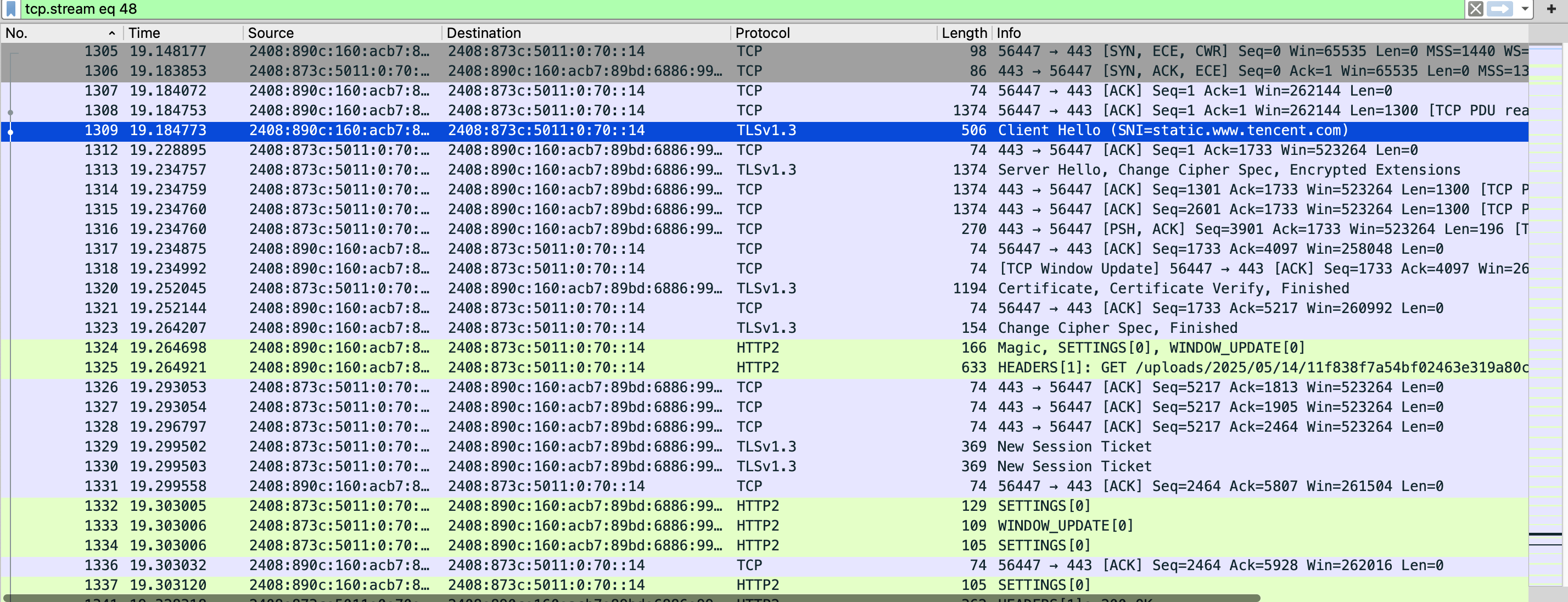
Task: Clear the display filter with X button
Action: (x=1475, y=9)
